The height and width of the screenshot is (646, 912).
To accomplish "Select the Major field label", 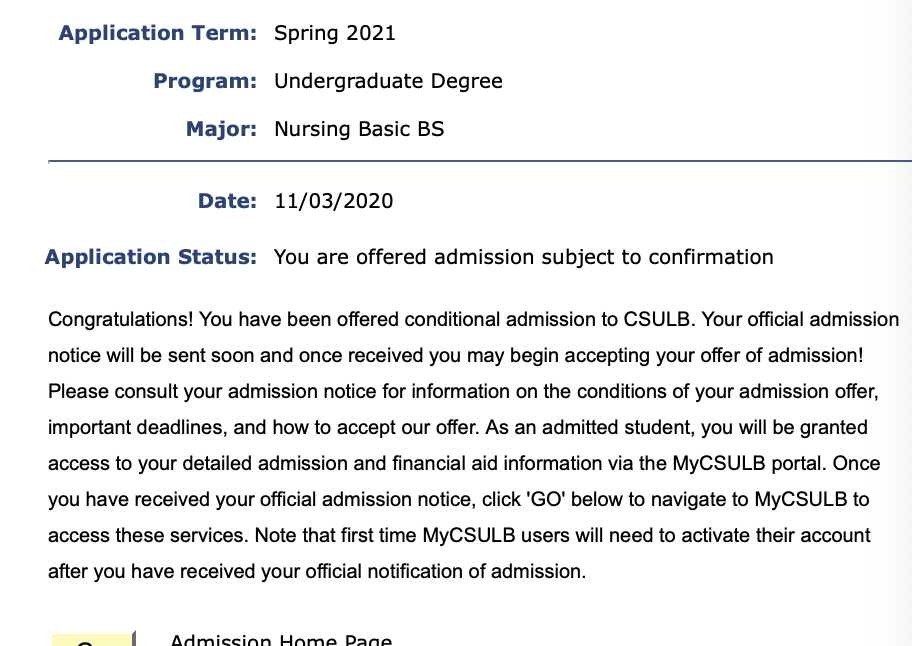I will tap(222, 129).
